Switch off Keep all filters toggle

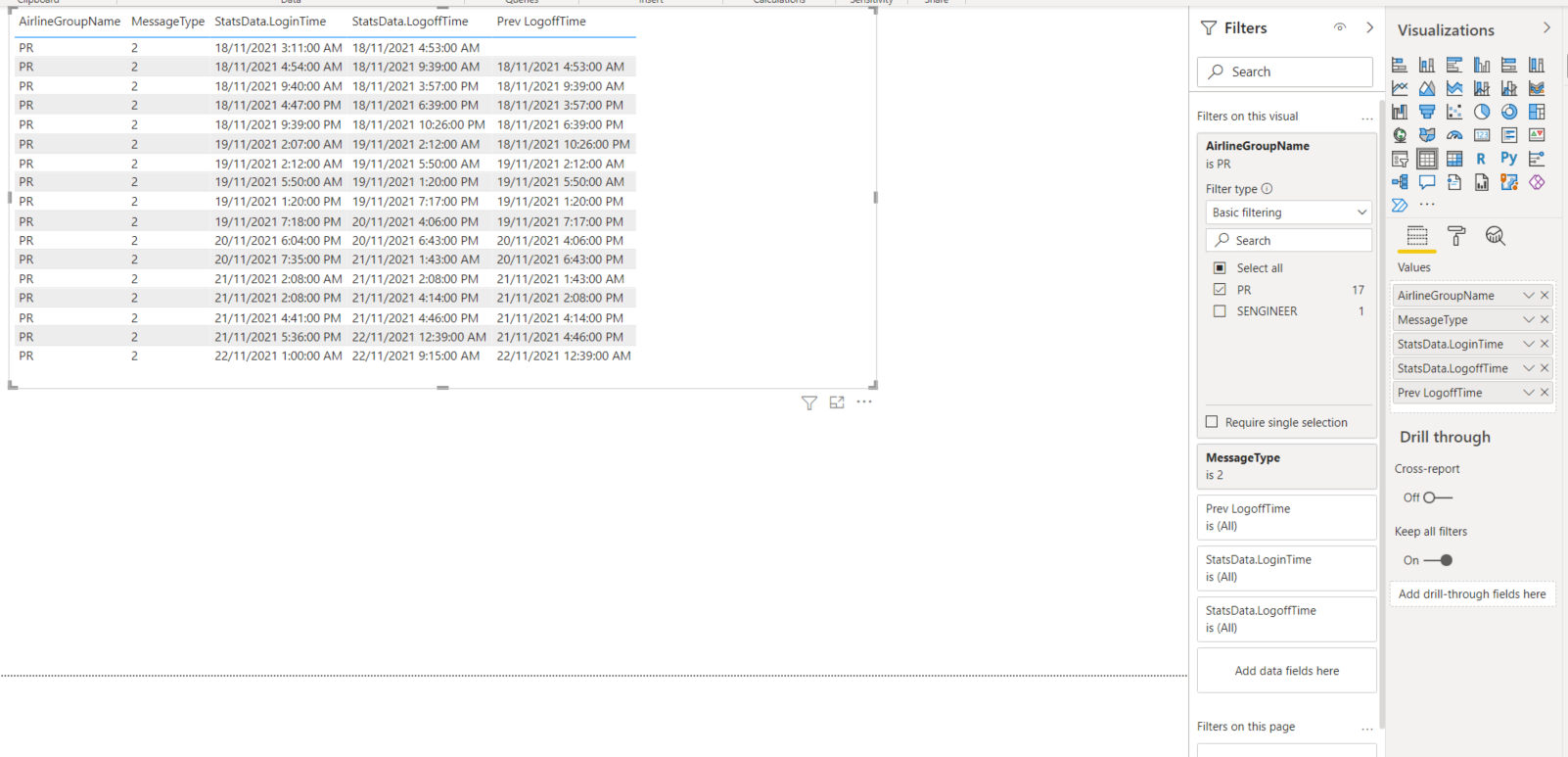tap(1438, 560)
